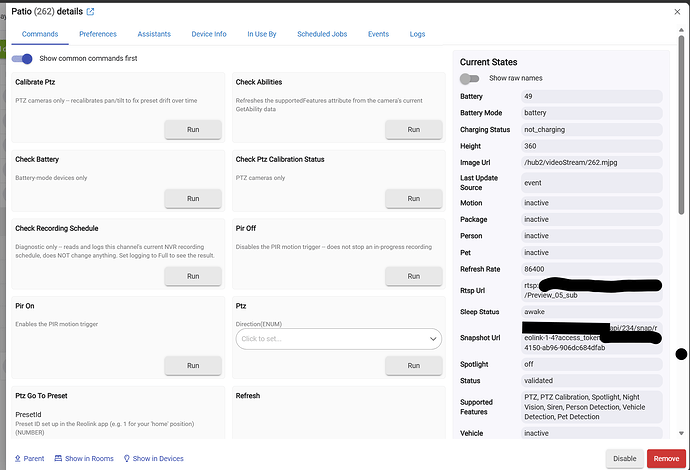The width and height of the screenshot is (690, 470).
Task: Click the Battery Mode value battery
Action: click(x=592, y=113)
